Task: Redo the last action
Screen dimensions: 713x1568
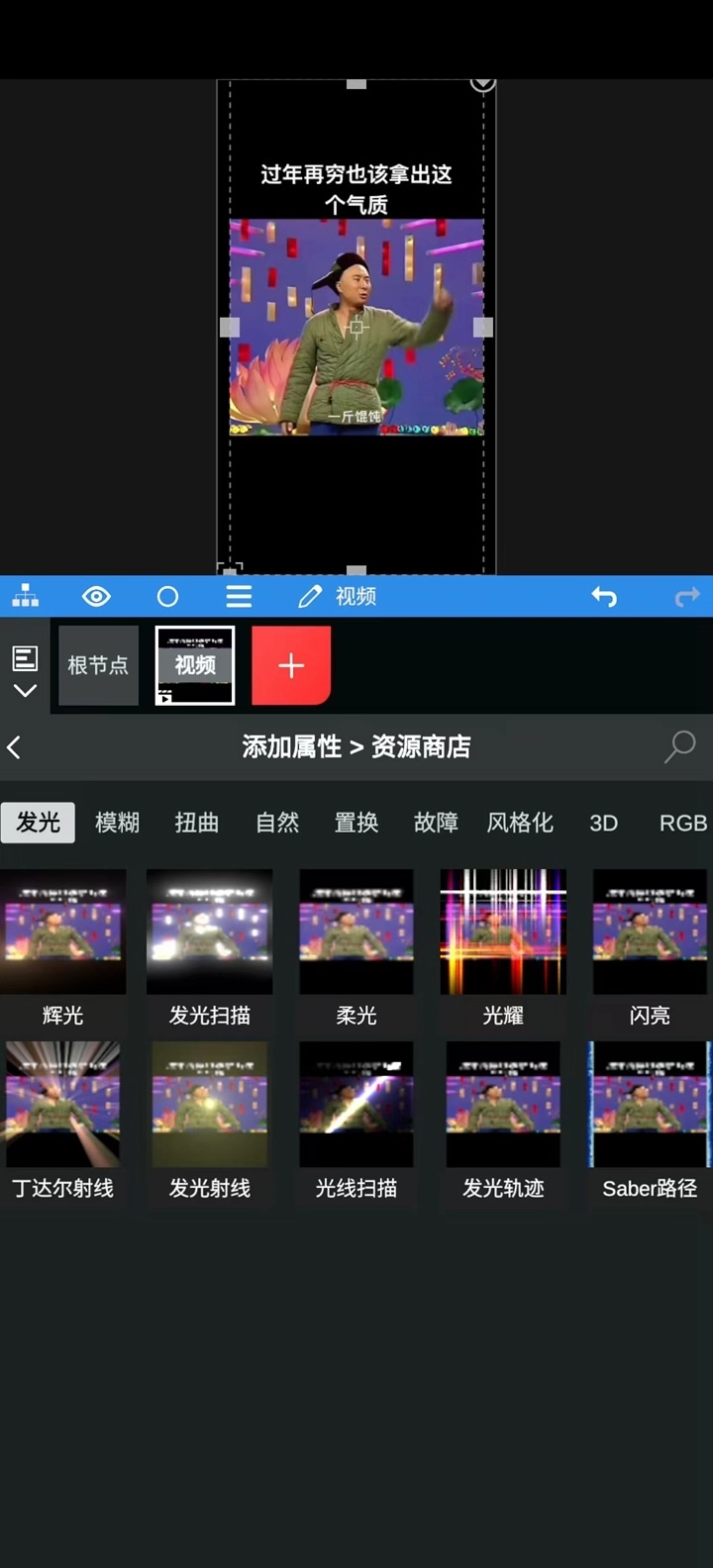Action: pyautogui.click(x=686, y=596)
